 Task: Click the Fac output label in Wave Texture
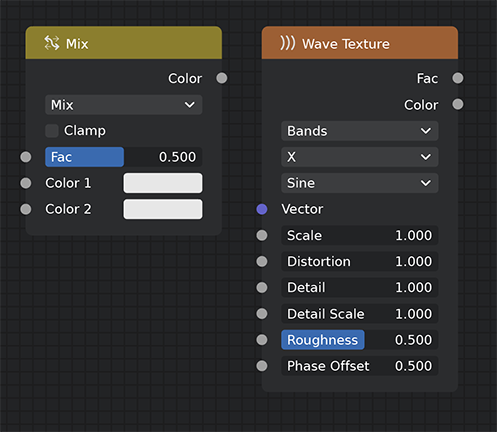(427, 79)
